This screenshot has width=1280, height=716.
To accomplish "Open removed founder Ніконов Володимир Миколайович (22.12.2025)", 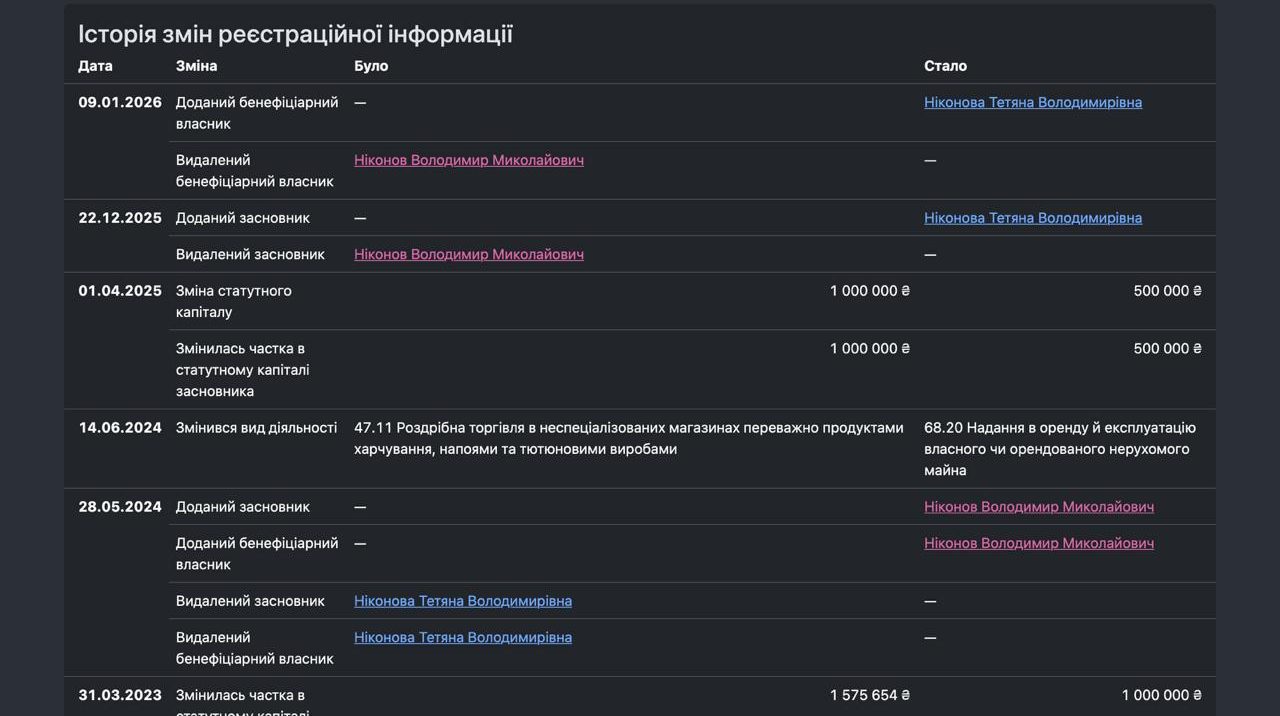I will click(x=468, y=254).
